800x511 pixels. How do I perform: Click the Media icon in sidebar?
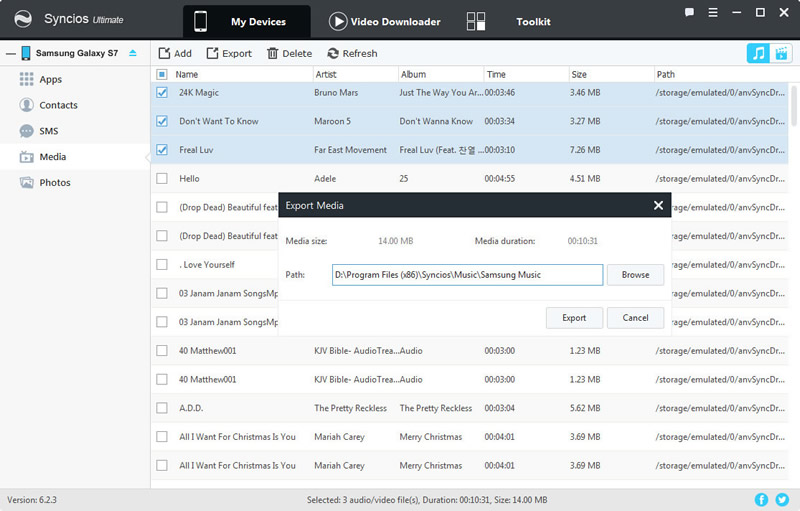click(x=27, y=157)
